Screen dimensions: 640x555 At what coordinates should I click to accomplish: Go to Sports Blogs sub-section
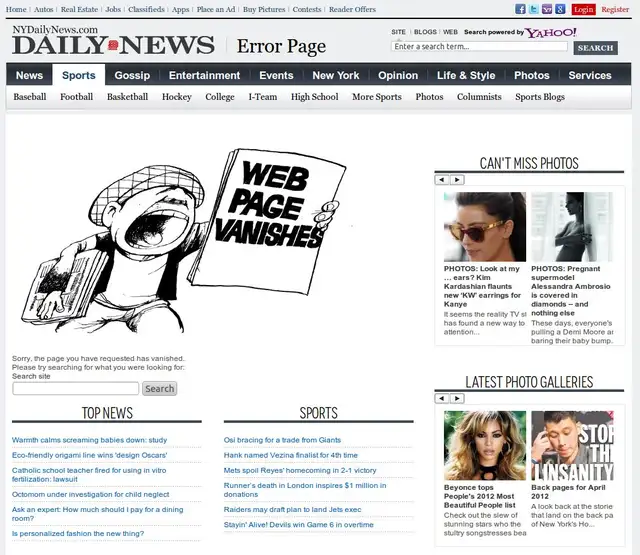(540, 97)
